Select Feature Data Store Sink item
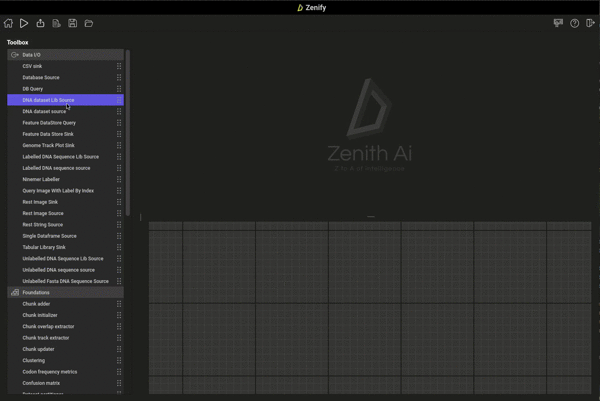Image resolution: width=600 pixels, height=401 pixels. (x=65, y=134)
